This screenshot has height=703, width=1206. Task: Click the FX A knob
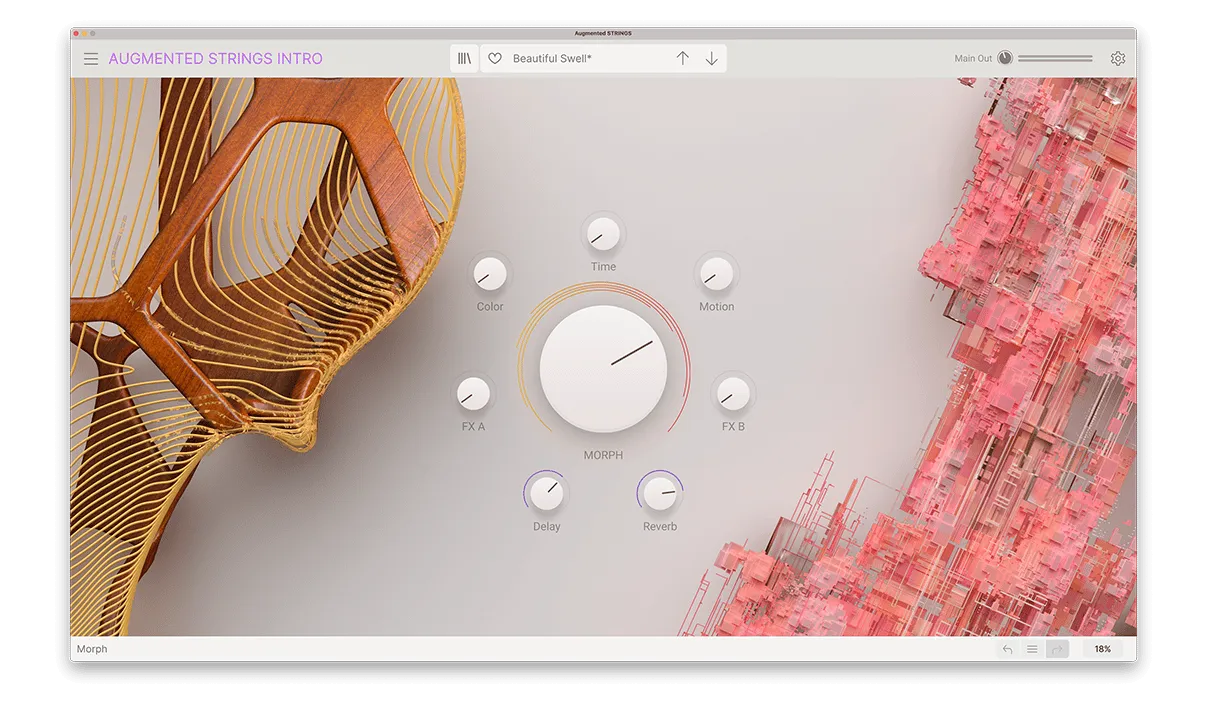pos(473,394)
